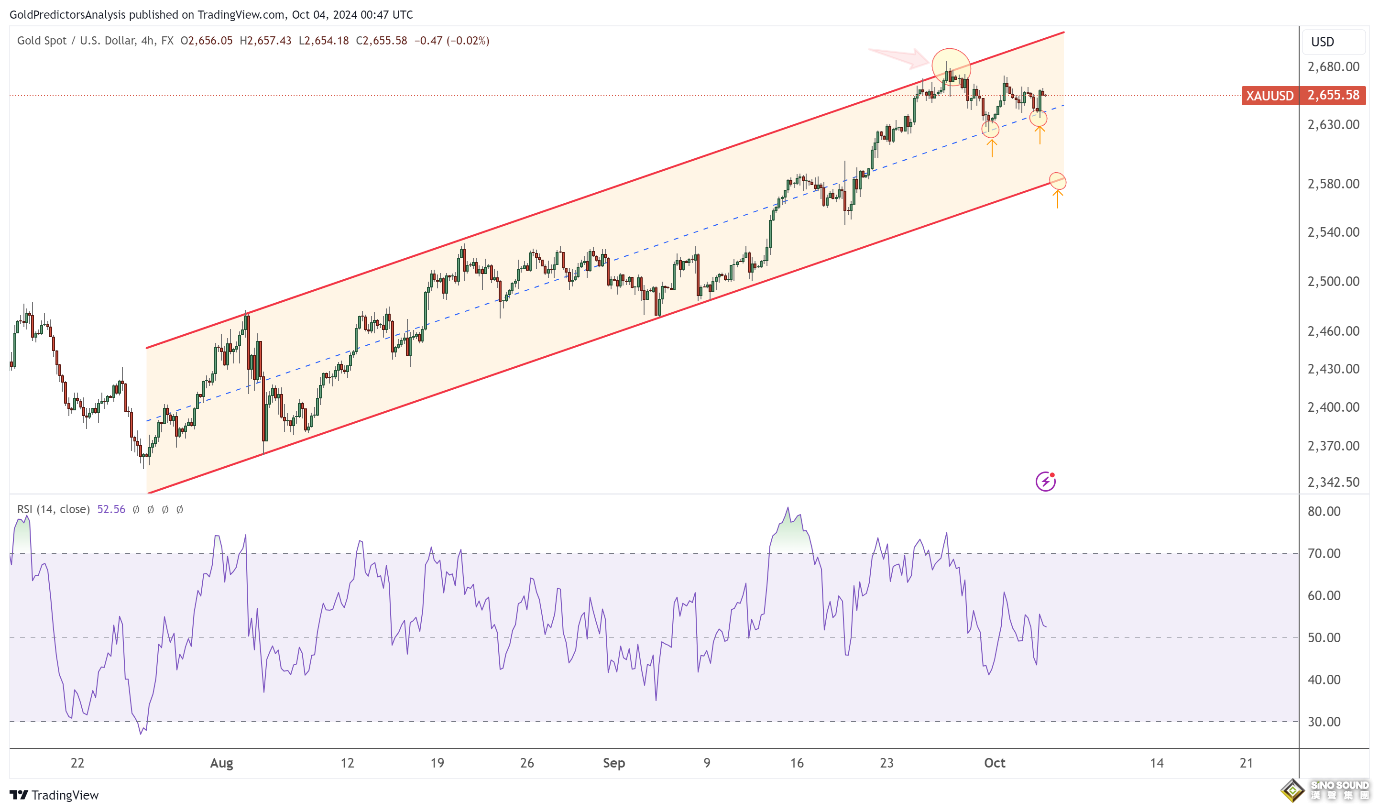
Task: Select the RSI (14, close) indicator legend
Action: (53, 509)
